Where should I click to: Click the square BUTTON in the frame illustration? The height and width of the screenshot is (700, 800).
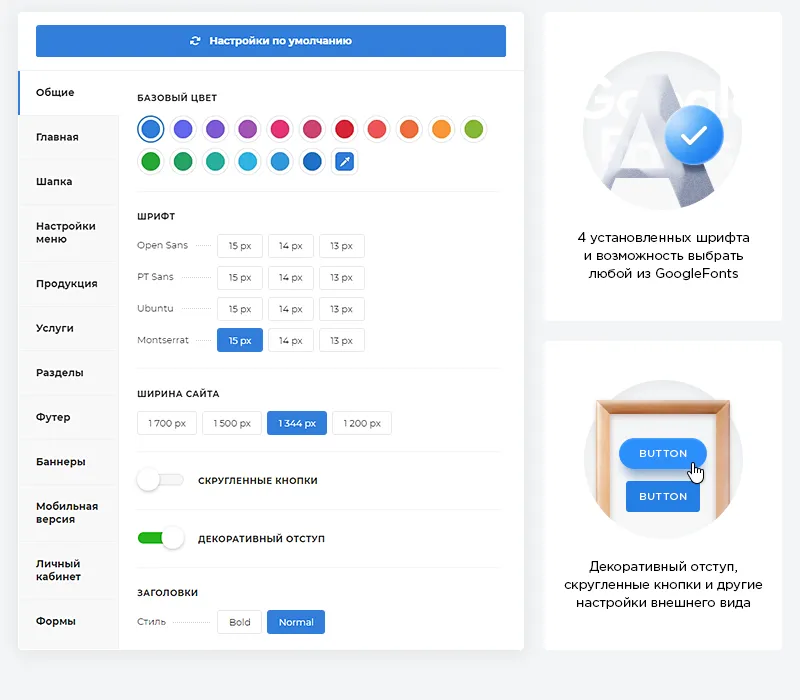click(663, 496)
